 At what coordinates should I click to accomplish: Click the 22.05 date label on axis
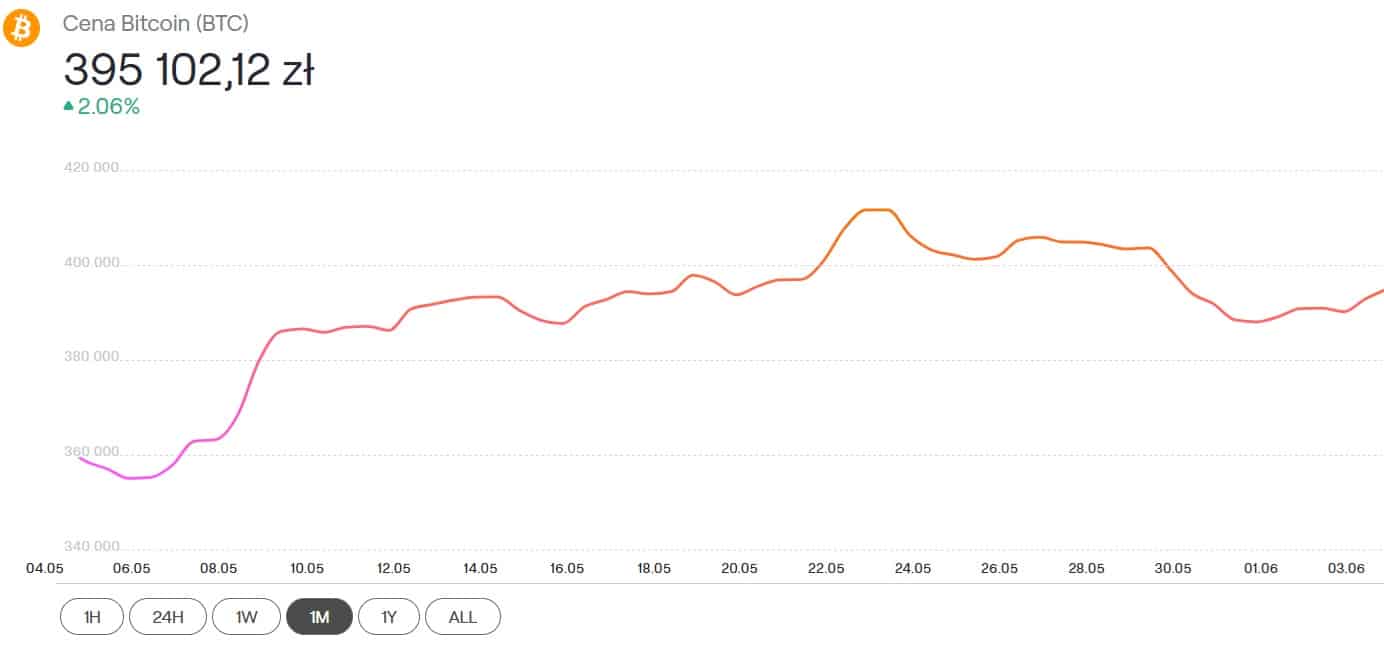point(826,568)
